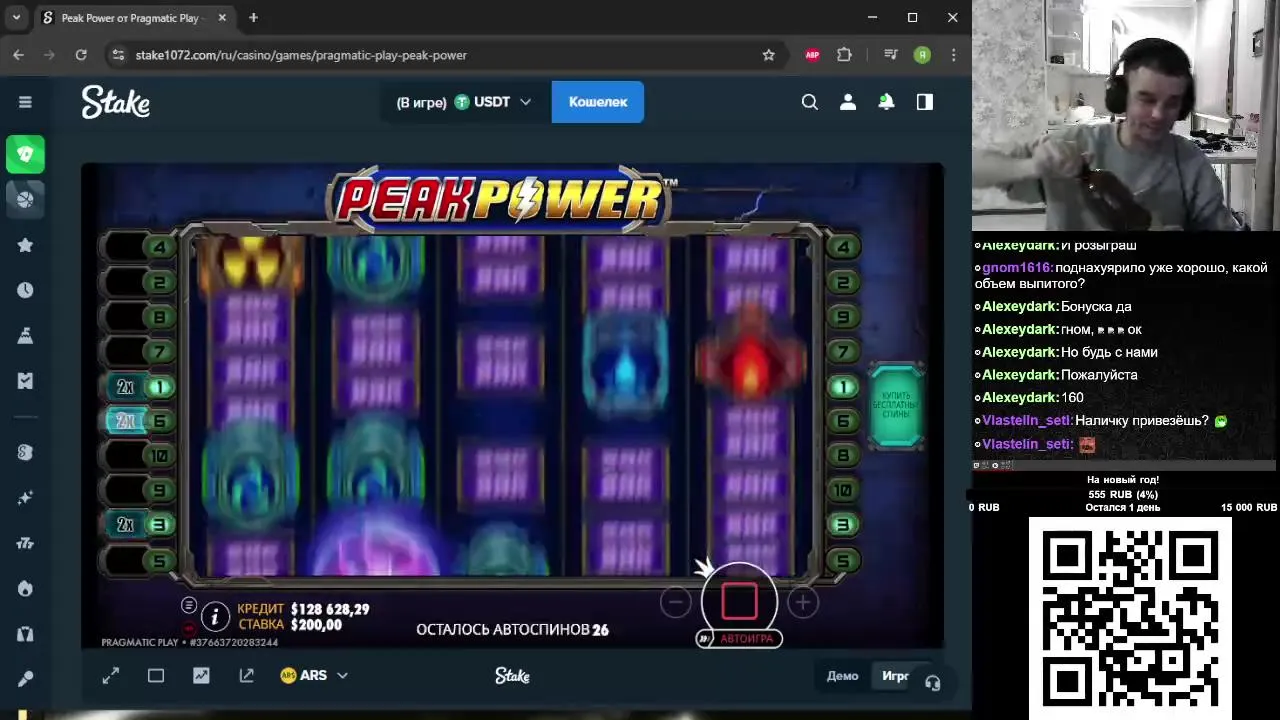
Task: Open the Stake originals sidebar icon
Action: (25, 452)
